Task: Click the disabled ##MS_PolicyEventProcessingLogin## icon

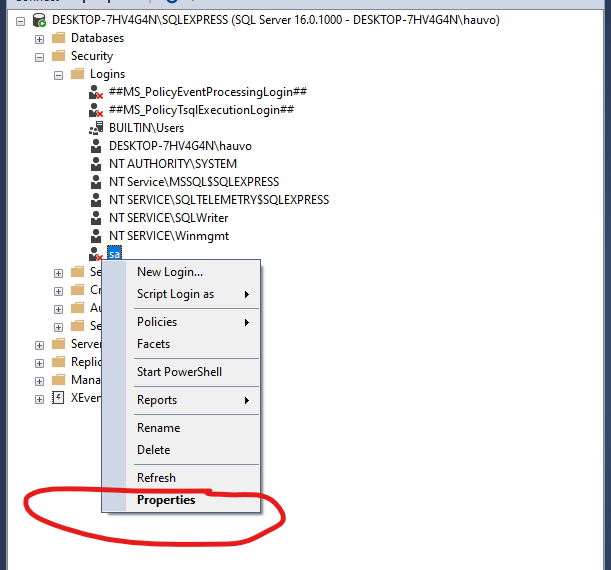Action: pos(96,92)
